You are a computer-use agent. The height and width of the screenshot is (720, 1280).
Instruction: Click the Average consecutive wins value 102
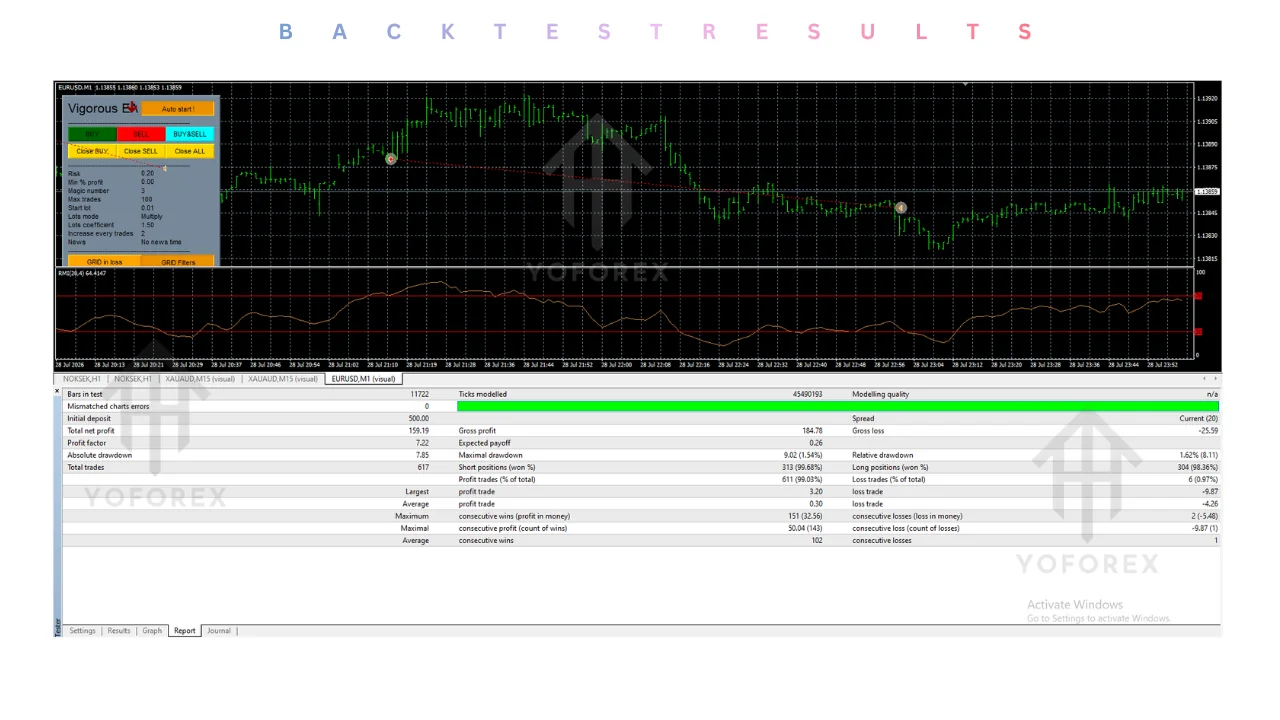pos(817,540)
